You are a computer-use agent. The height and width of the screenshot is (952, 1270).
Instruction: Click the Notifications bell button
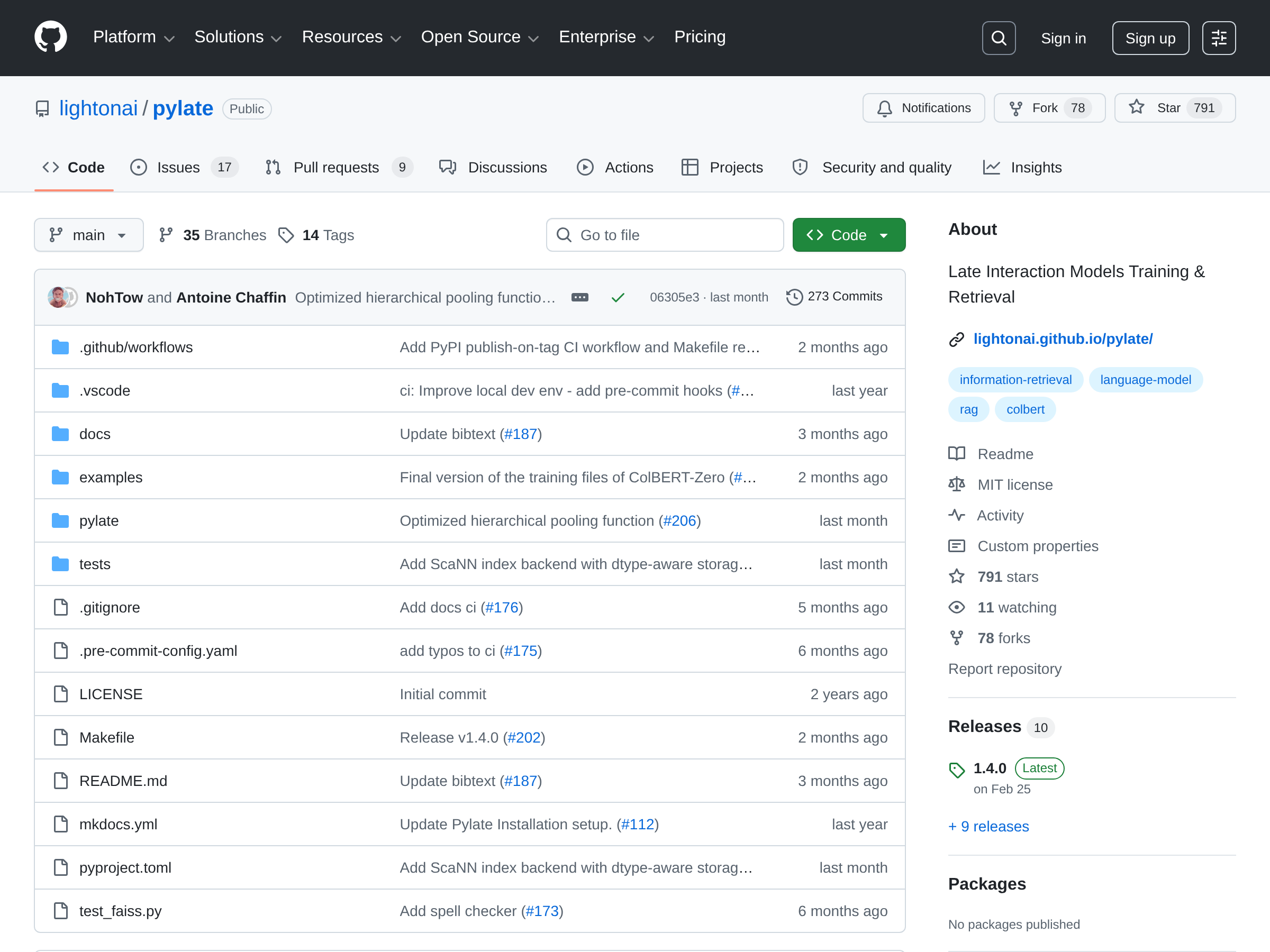click(923, 108)
